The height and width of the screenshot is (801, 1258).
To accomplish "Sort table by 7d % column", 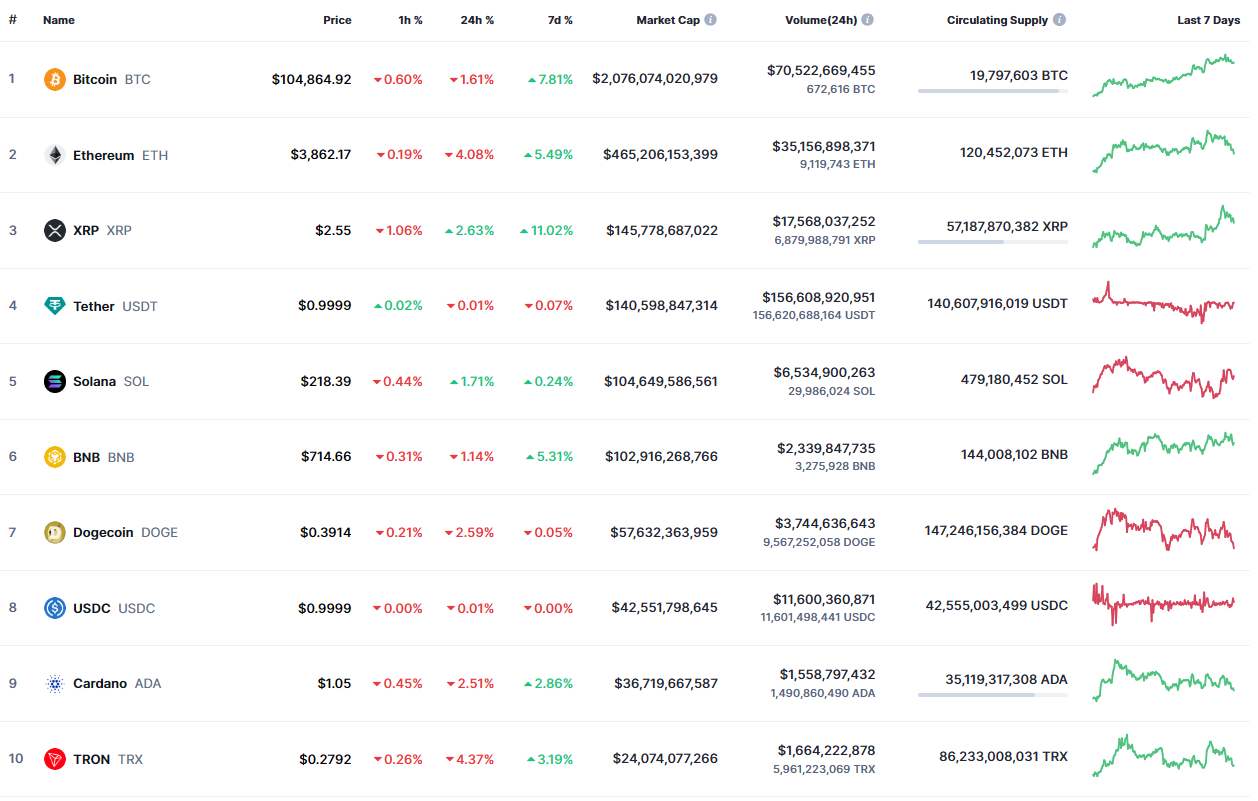I will [560, 20].
